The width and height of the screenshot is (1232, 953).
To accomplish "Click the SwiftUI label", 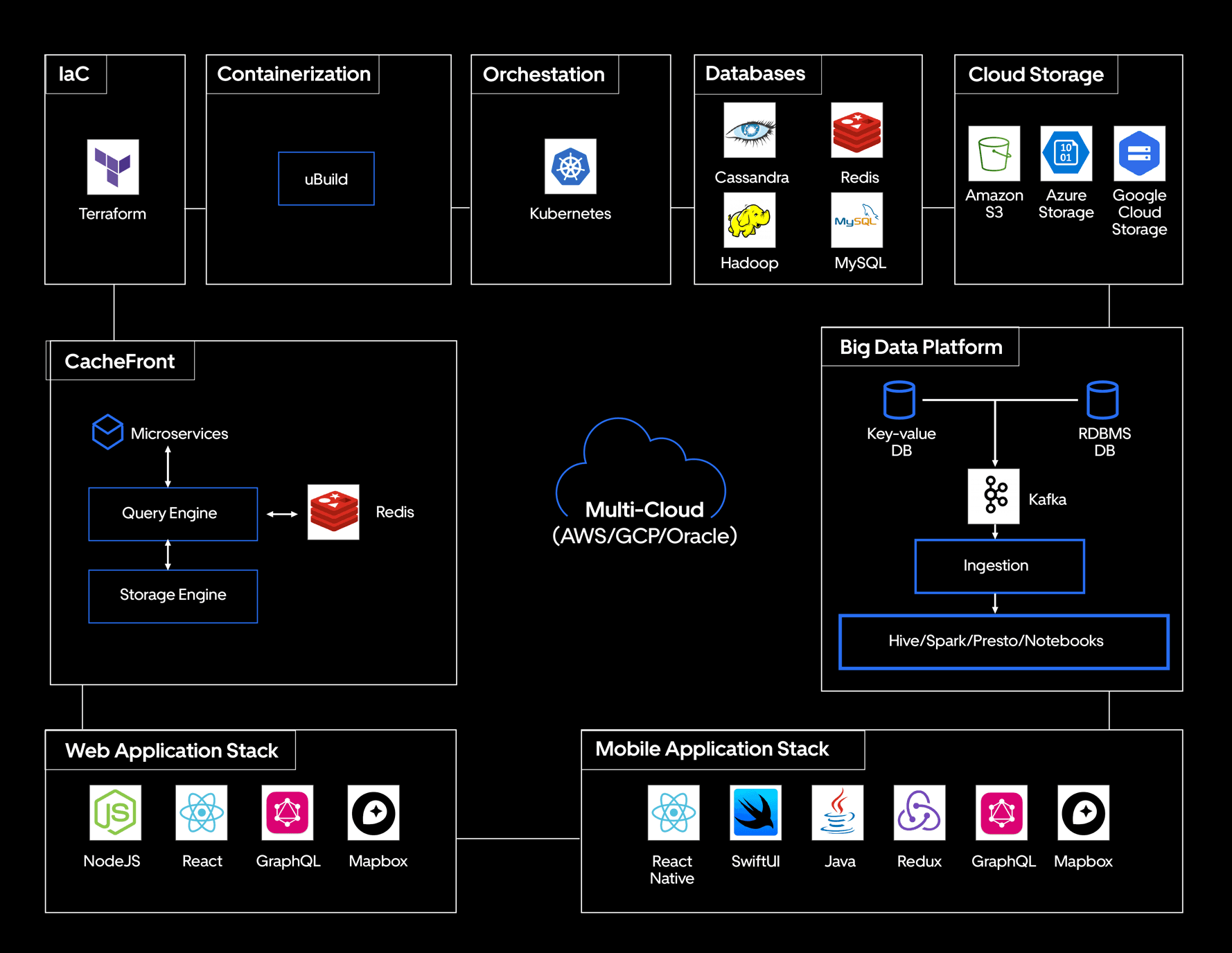I will (x=756, y=861).
